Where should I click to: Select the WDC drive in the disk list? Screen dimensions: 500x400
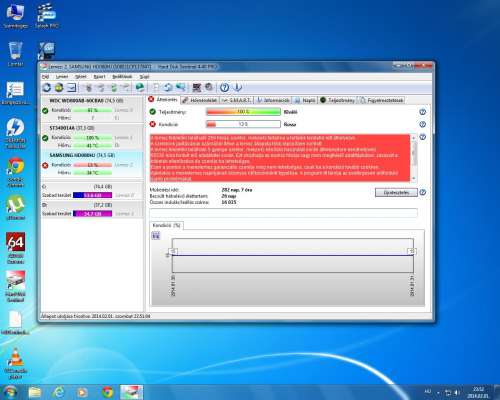coord(92,109)
